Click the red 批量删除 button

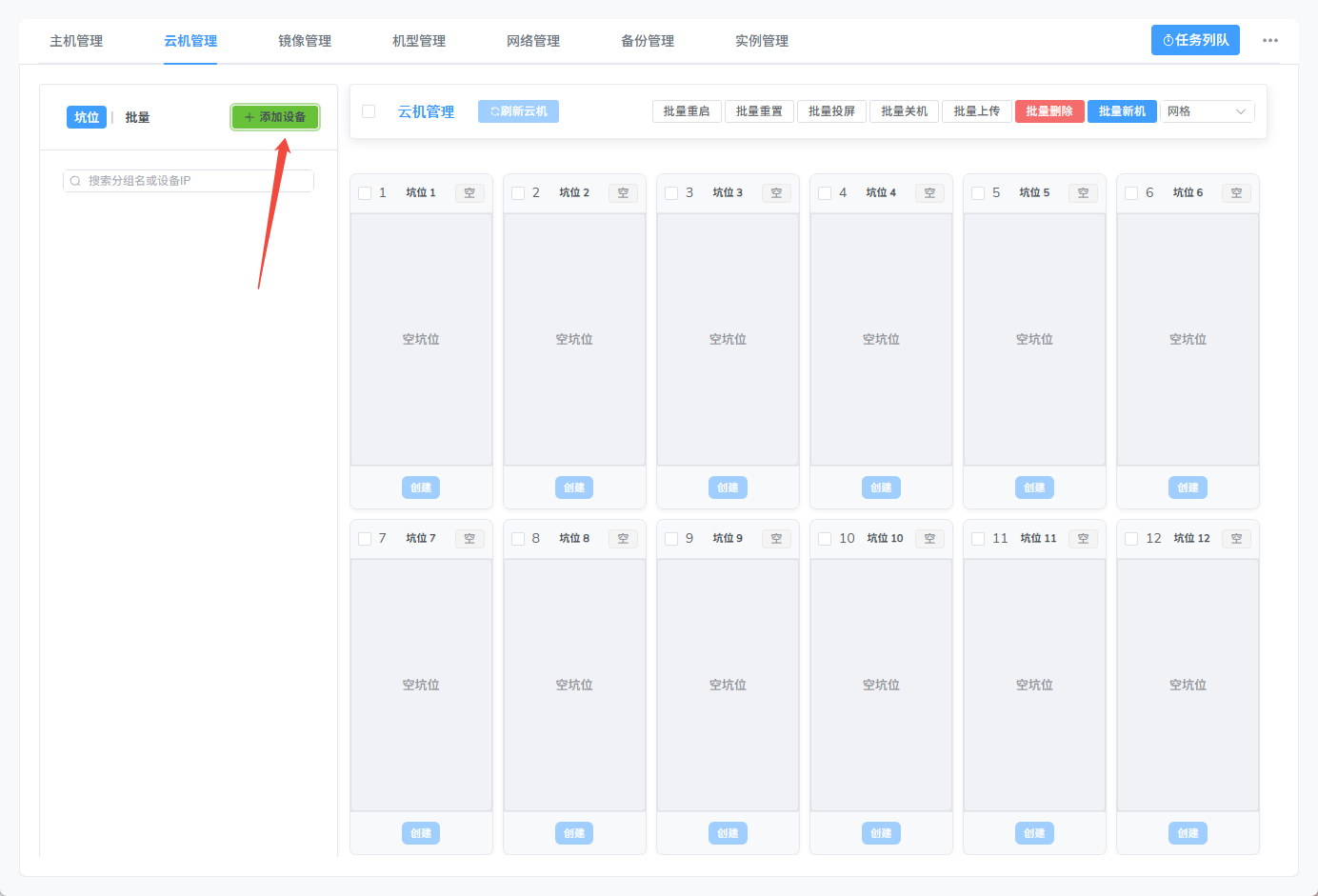[1048, 110]
